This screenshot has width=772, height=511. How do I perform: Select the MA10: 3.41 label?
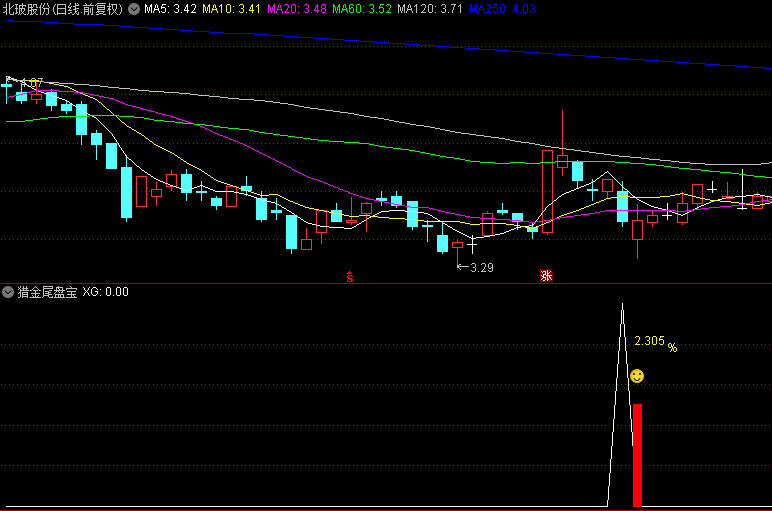tap(231, 9)
